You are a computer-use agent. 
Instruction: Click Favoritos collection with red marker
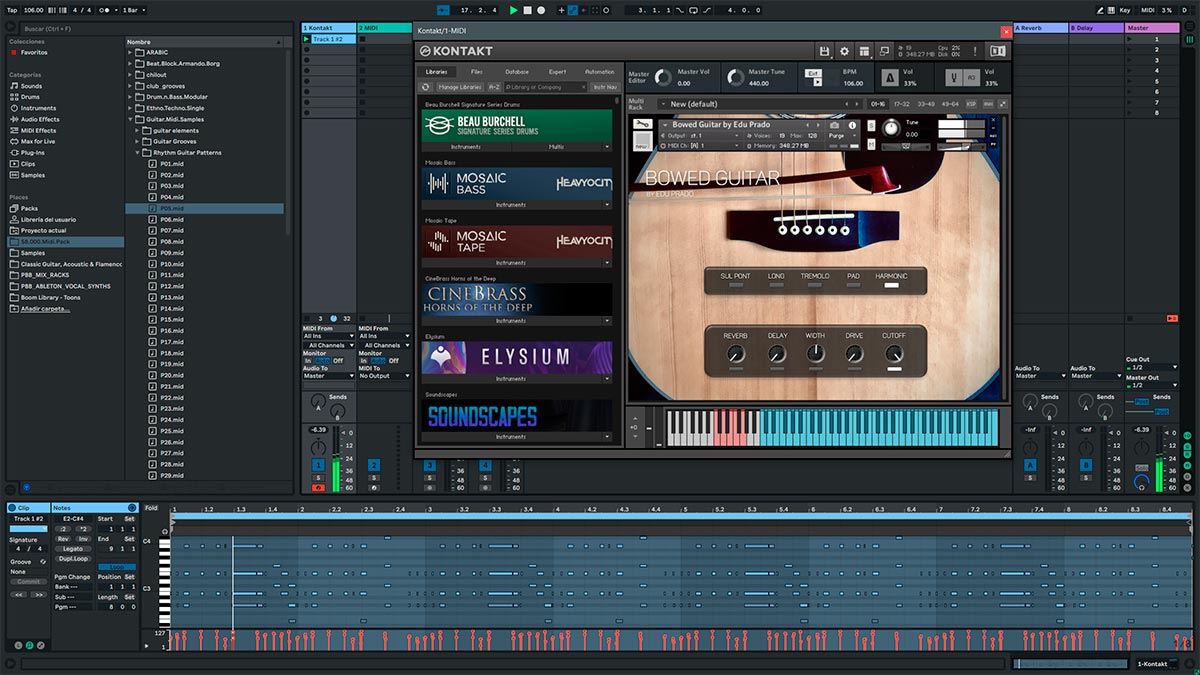click(34, 52)
